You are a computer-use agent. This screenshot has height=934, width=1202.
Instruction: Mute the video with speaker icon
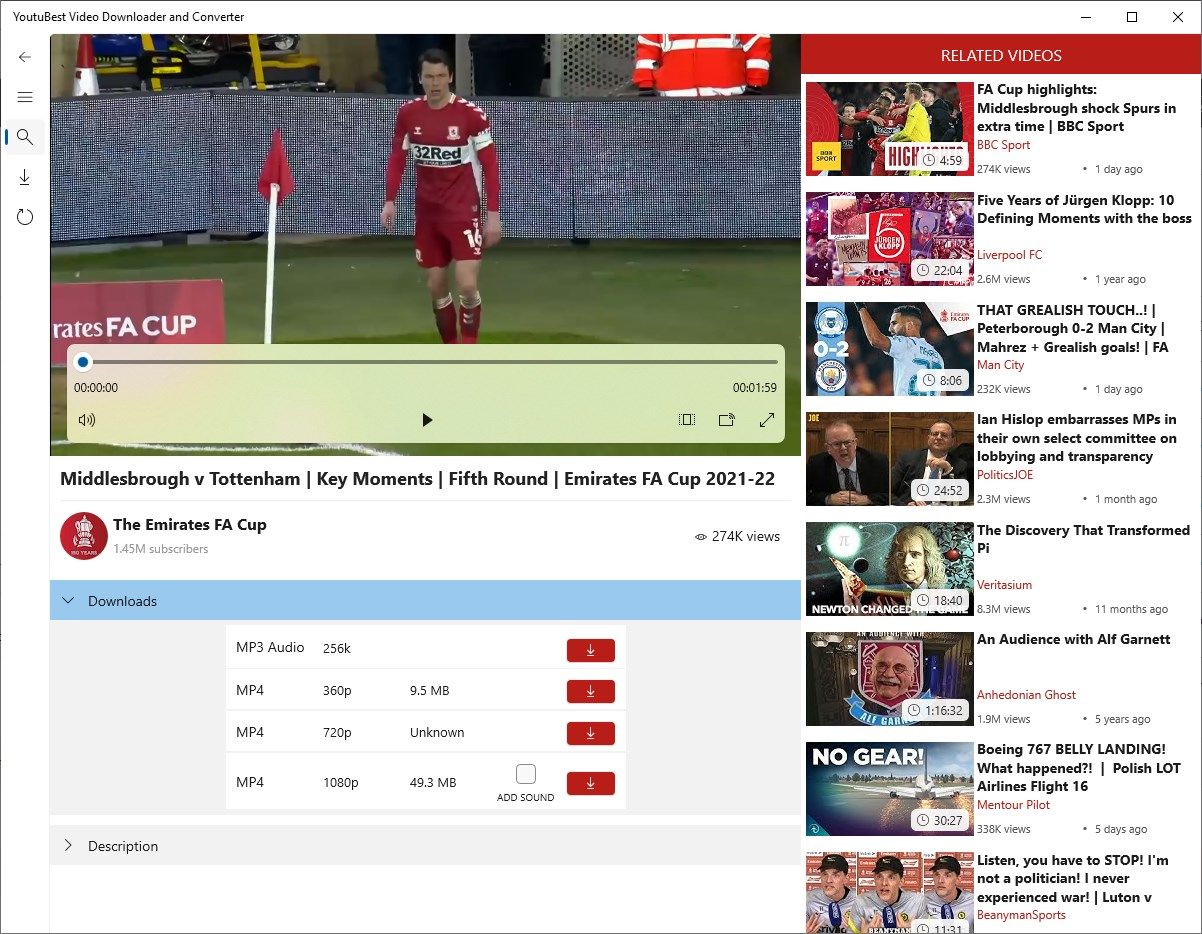87,420
